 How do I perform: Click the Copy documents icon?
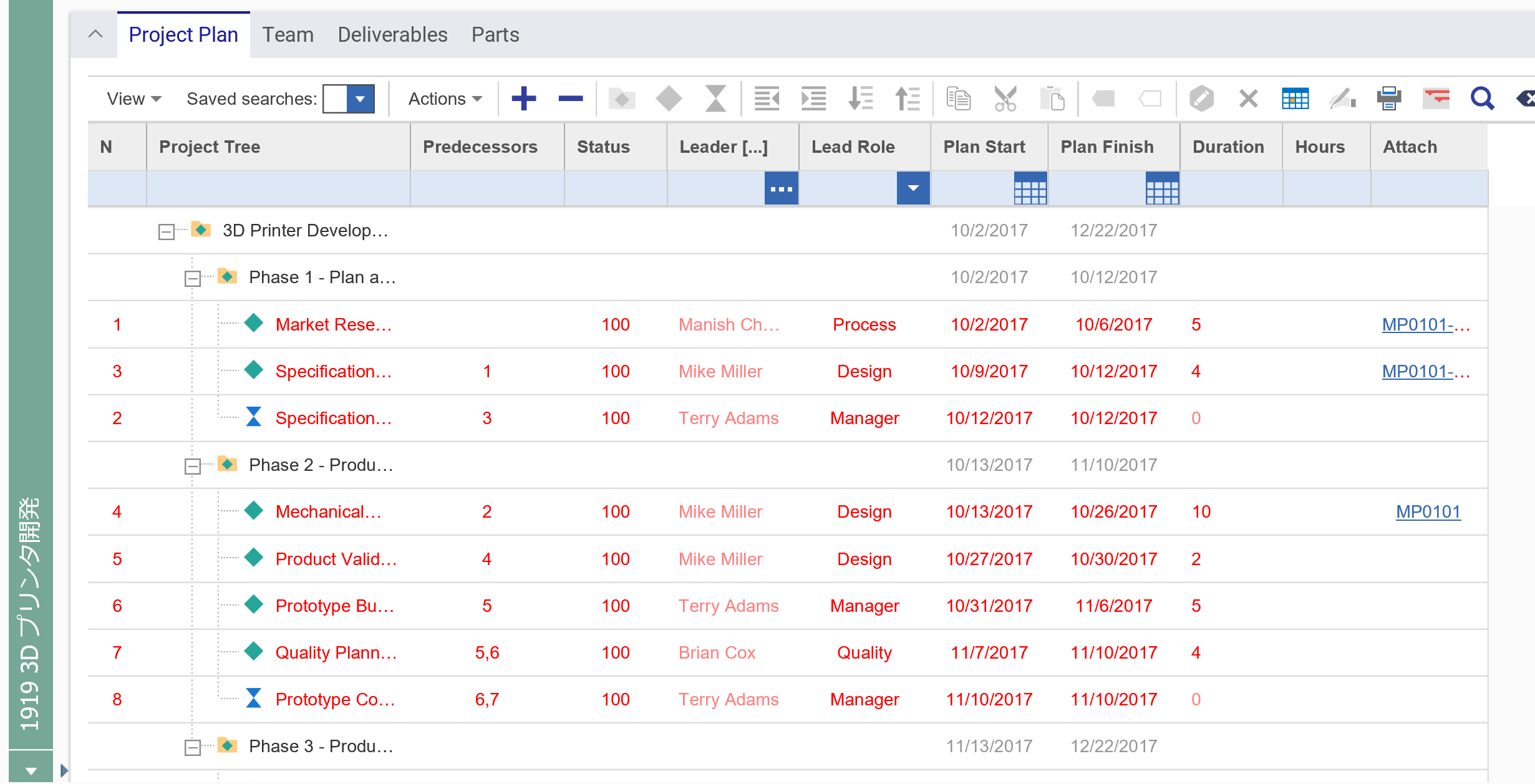coord(955,98)
